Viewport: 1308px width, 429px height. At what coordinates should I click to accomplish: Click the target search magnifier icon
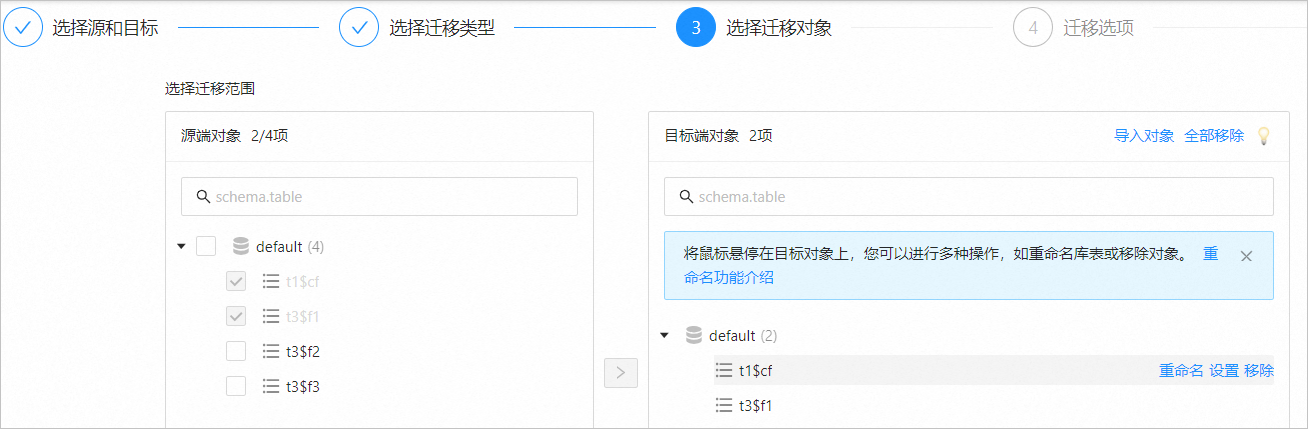686,197
